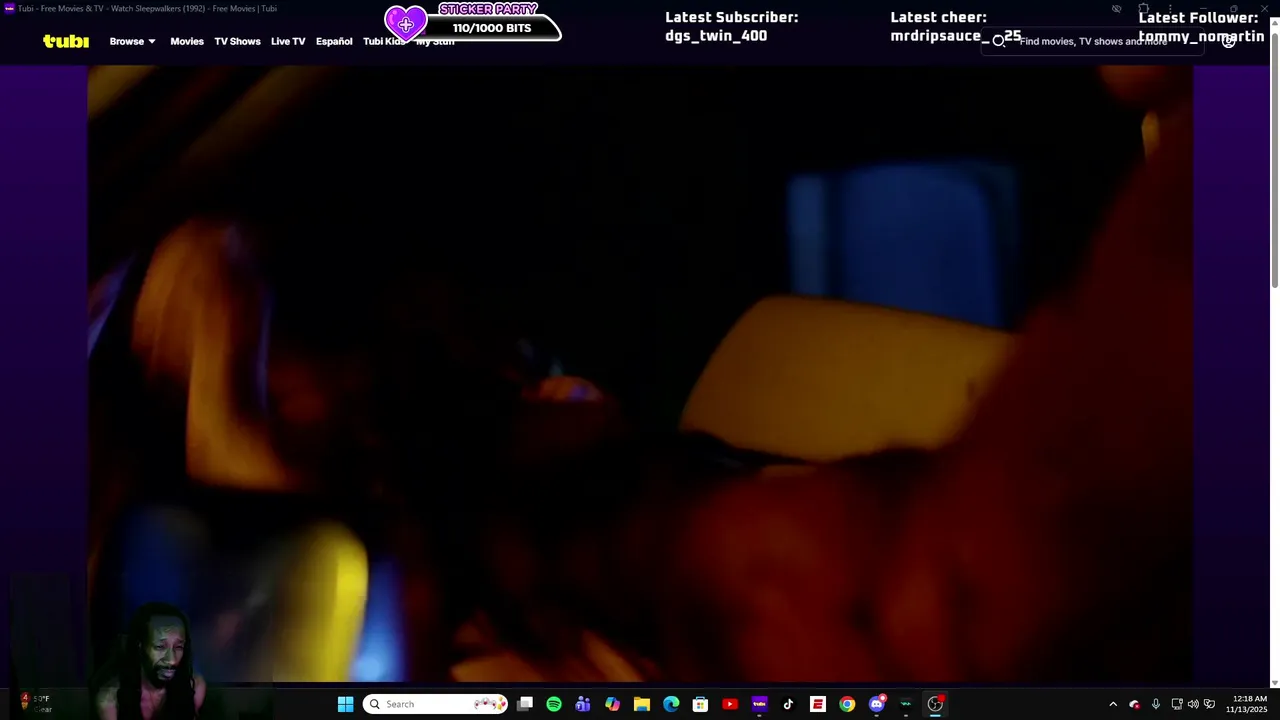This screenshot has height=720, width=1280.
Task: Open the Tubi app taskbar icon
Action: [759, 704]
